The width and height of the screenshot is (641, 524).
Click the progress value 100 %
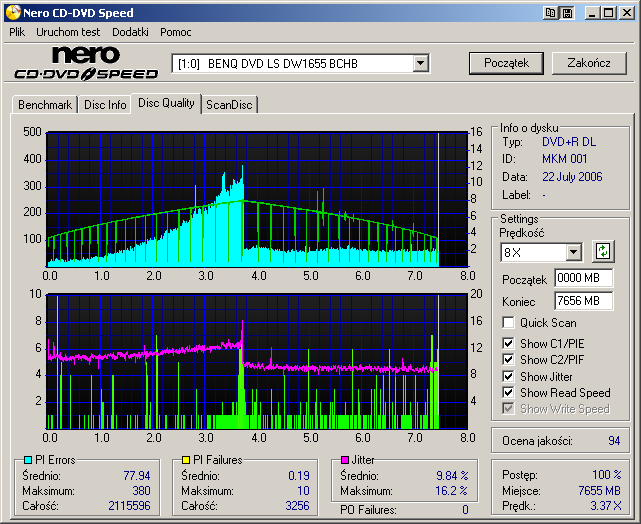(x=606, y=475)
